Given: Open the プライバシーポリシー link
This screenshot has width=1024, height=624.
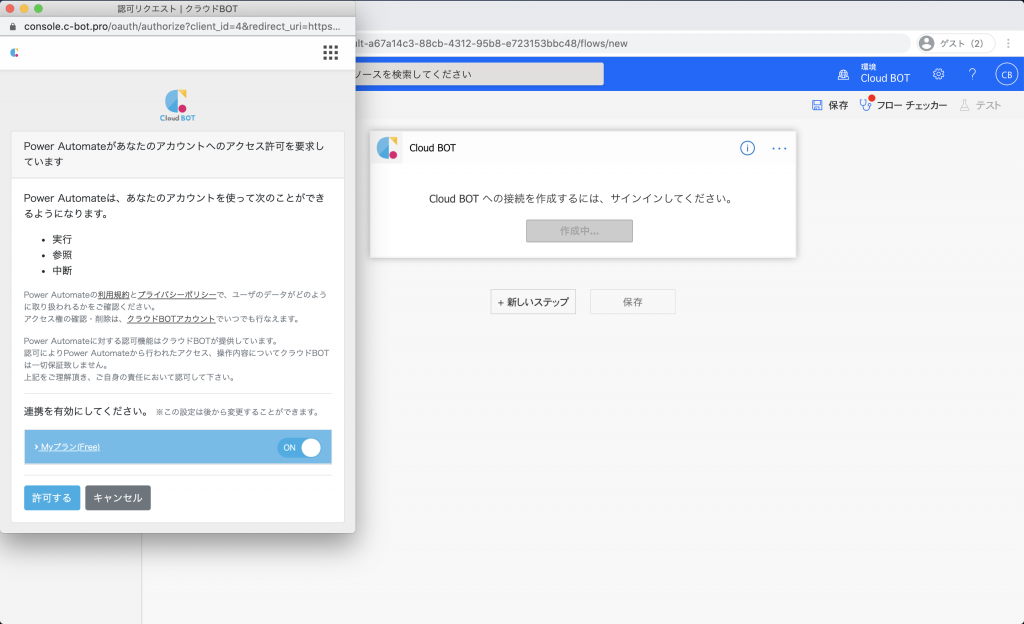Looking at the screenshot, I should click(x=177, y=295).
